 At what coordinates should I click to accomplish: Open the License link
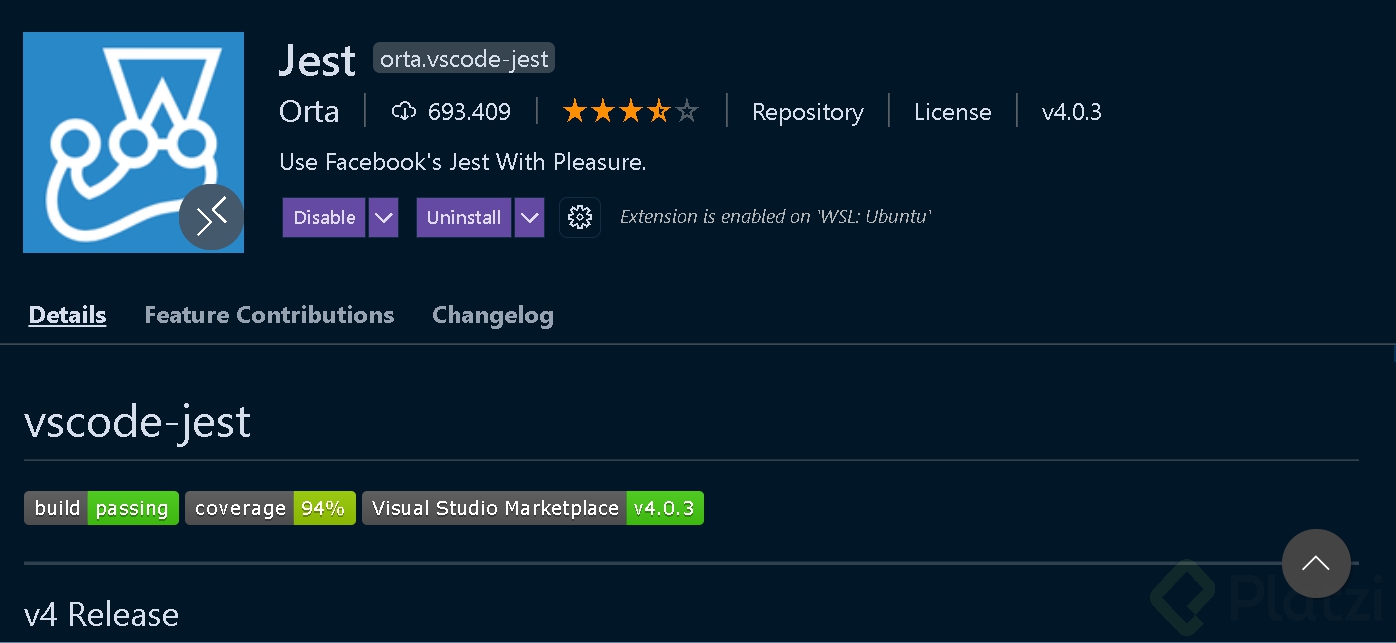[x=952, y=112]
